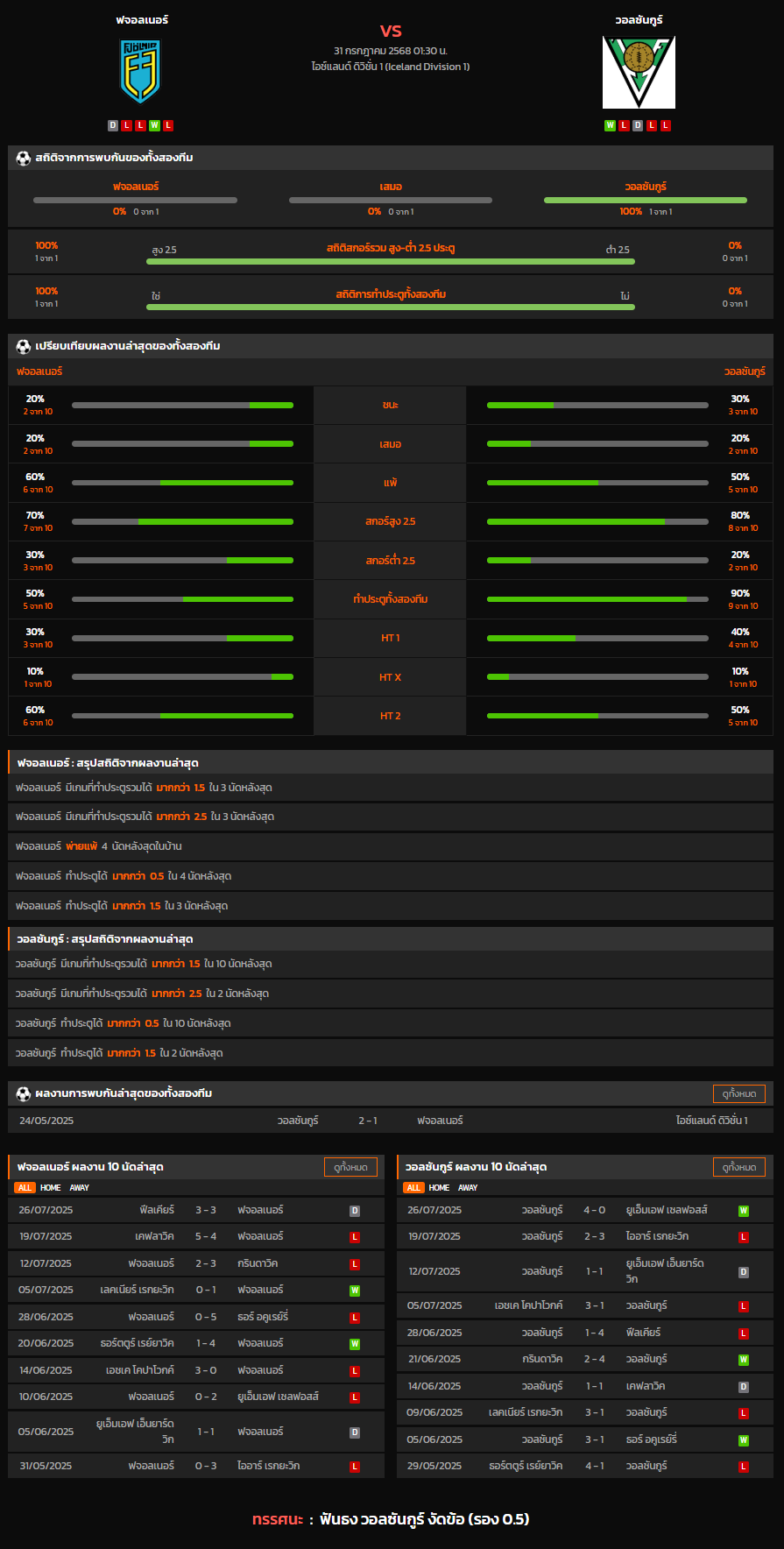
Task: Click ฟจอลเนอร์ 70% over 2.5 value
Action: click(x=35, y=515)
